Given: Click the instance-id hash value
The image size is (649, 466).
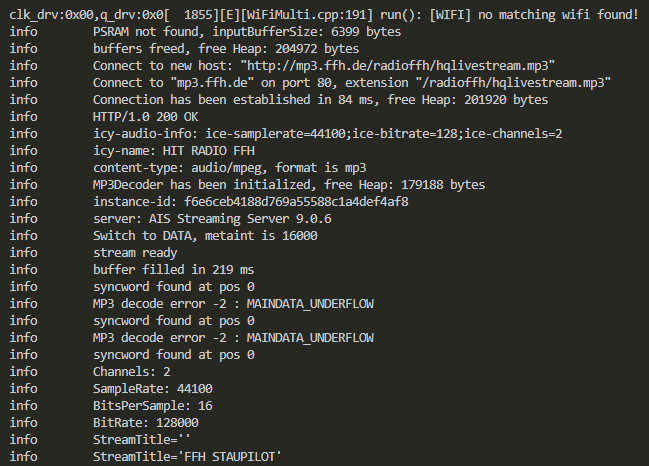Looking at the screenshot, I should 296,202.
